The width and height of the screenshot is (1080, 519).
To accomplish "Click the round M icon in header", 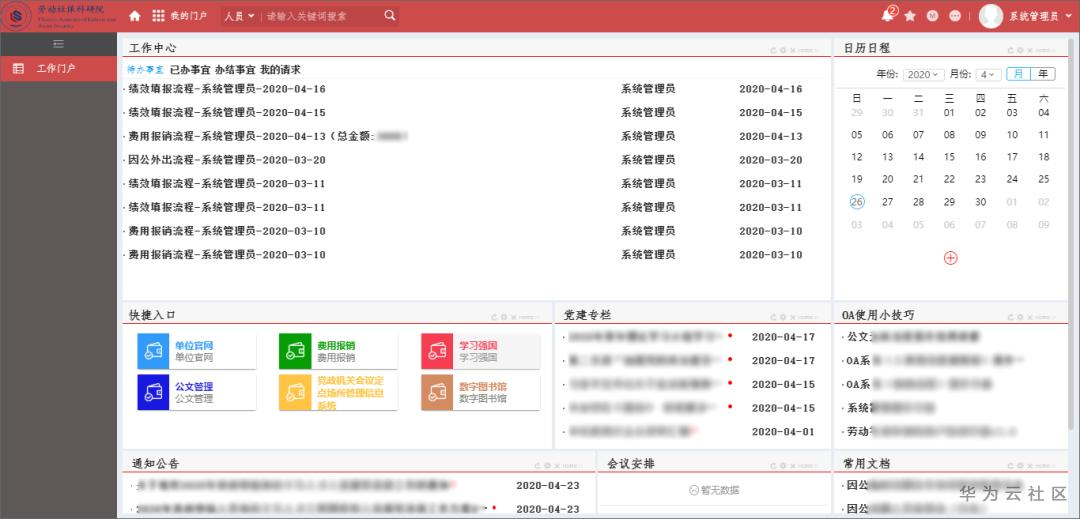I will tap(933, 16).
